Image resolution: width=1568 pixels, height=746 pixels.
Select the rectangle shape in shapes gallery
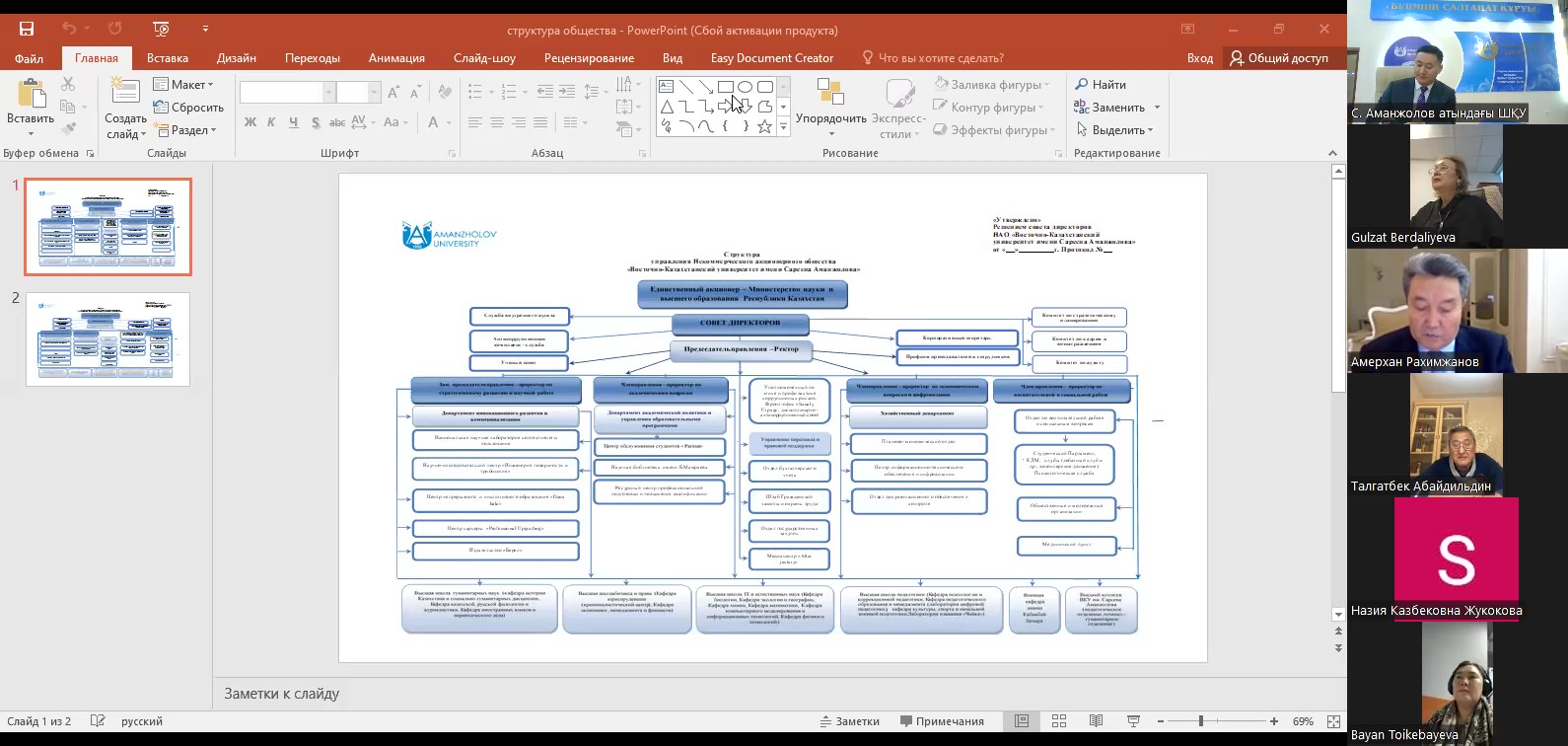click(x=726, y=87)
